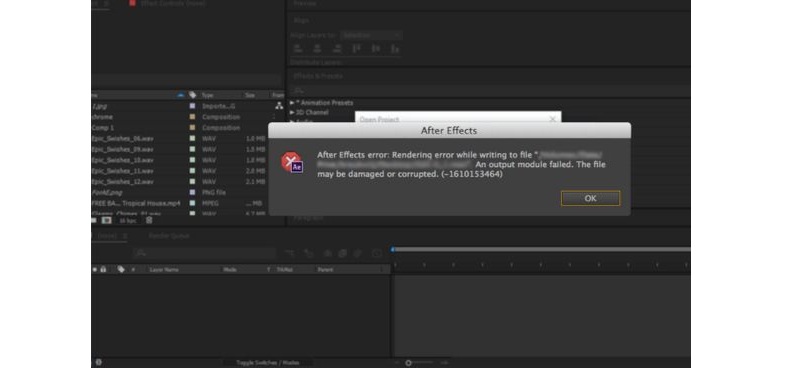Click the label color swatch of Epic_Swishes_06.wav
Screen dimensions: 800x368
[x=192, y=138]
